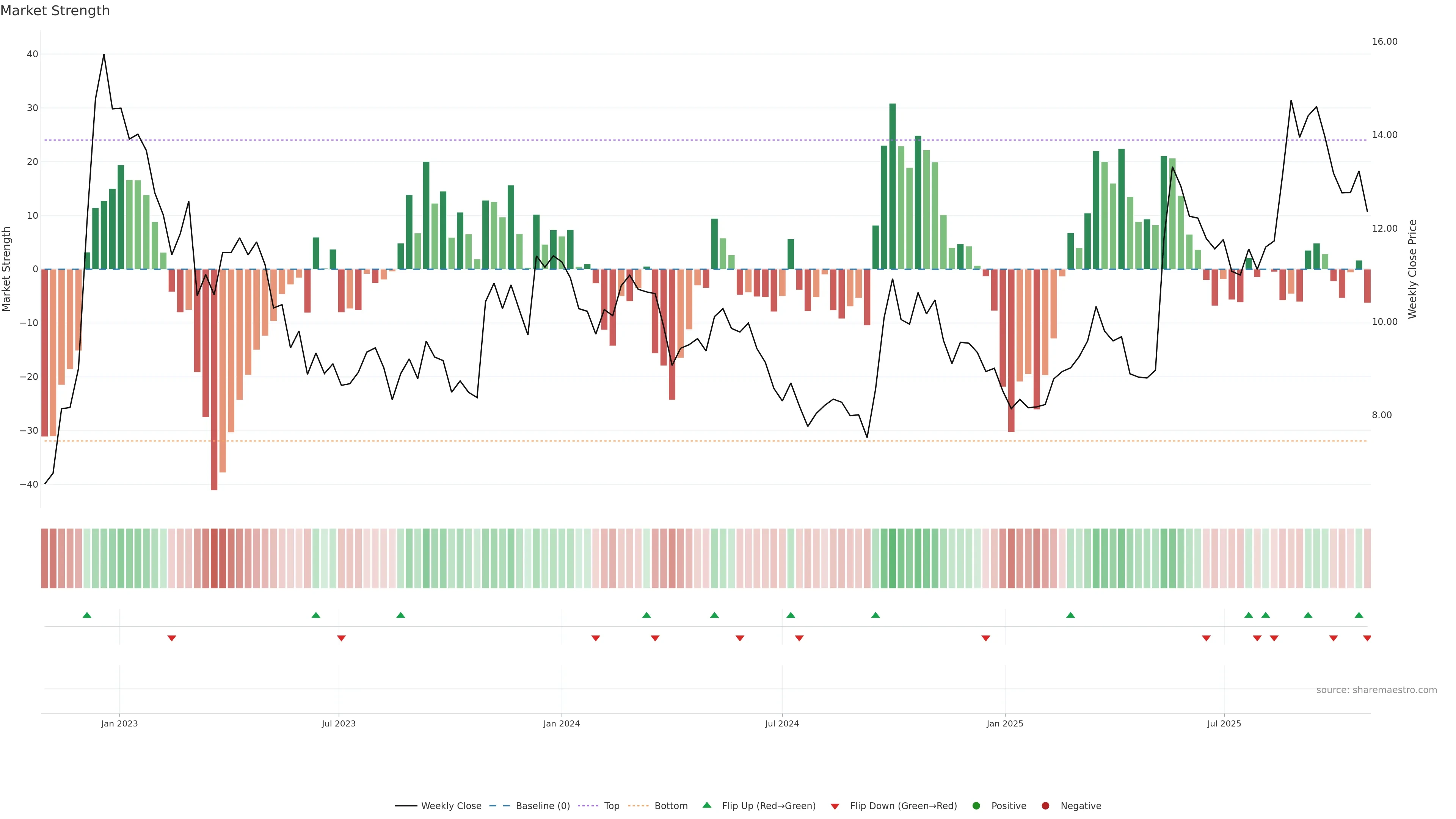Click the dark red Negative circle legend icon
Screen dimensions: 1456x819
pos(1045,805)
